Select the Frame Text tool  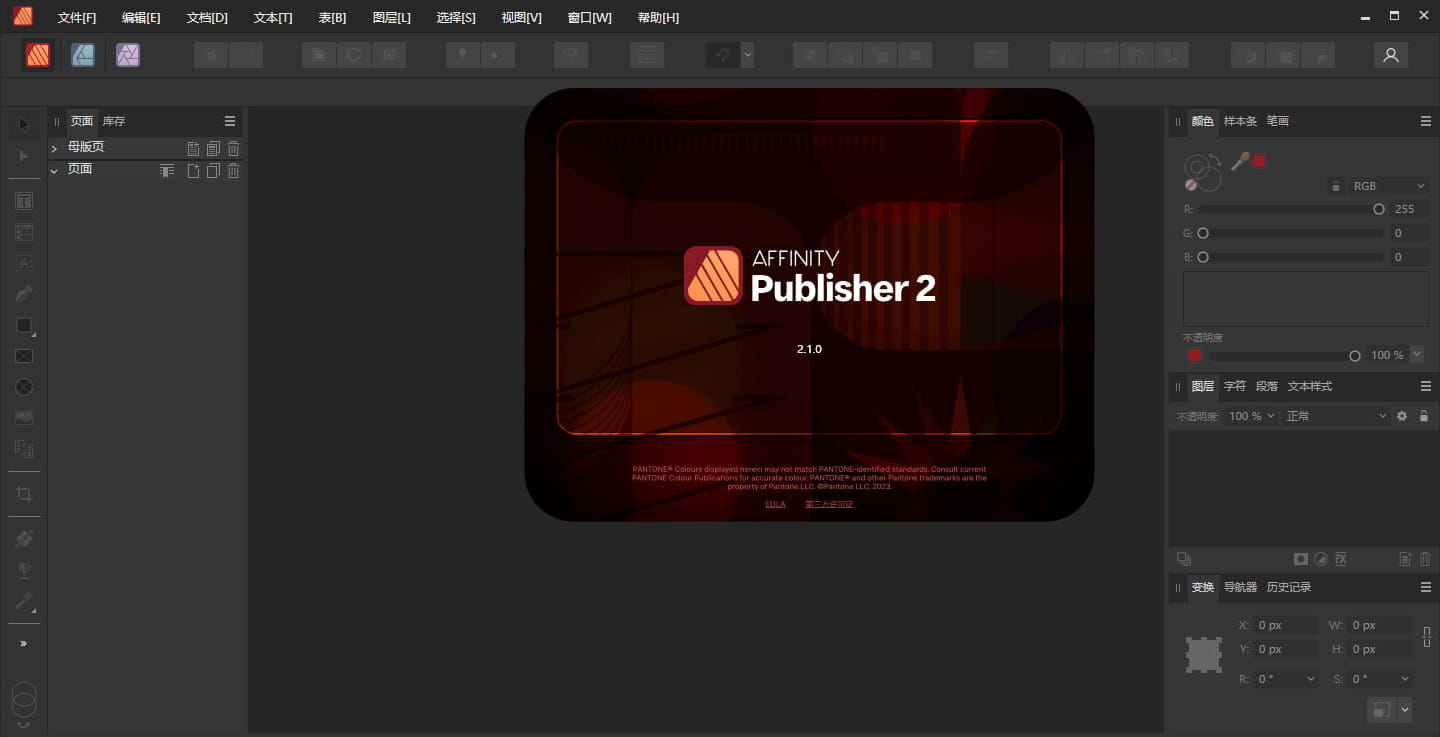(x=24, y=201)
